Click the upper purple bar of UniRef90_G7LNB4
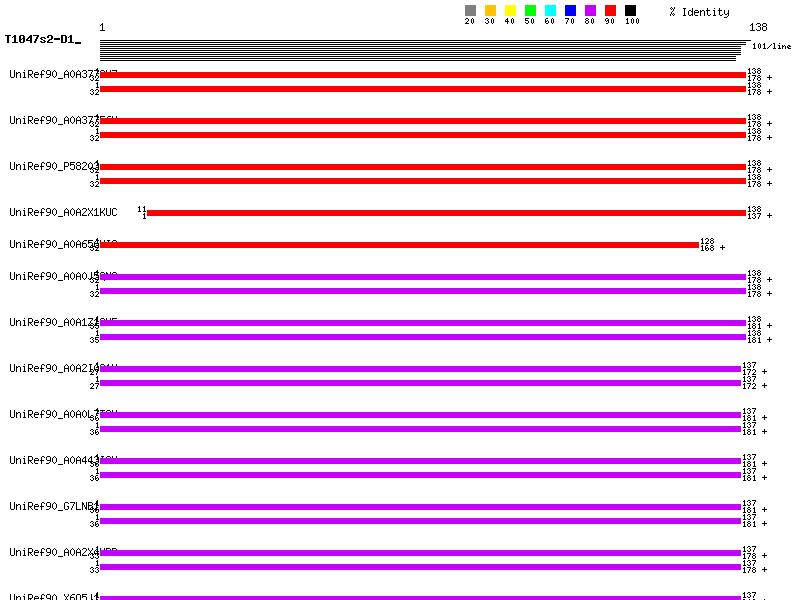Viewport: 800px width, 600px height. click(x=420, y=507)
